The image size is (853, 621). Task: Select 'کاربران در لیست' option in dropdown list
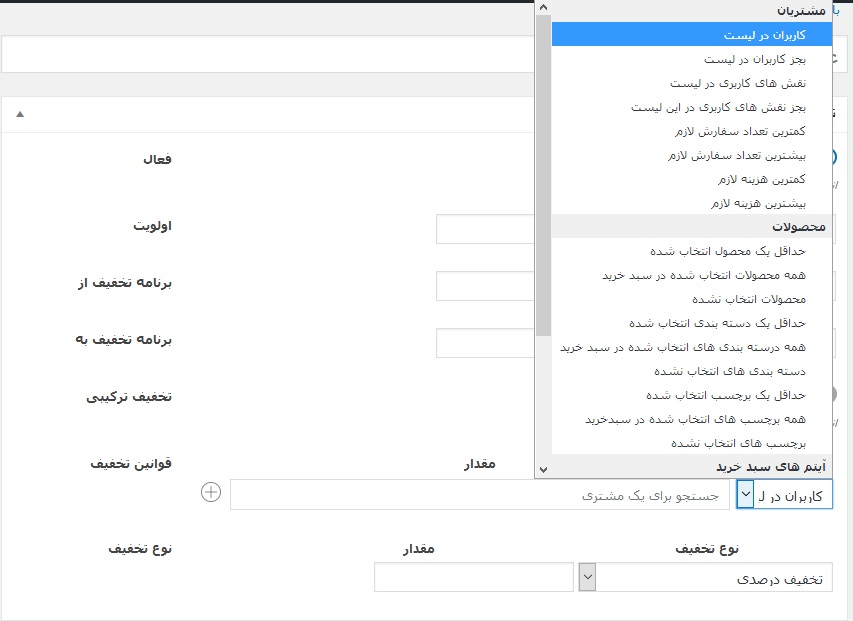pyautogui.click(x=691, y=35)
